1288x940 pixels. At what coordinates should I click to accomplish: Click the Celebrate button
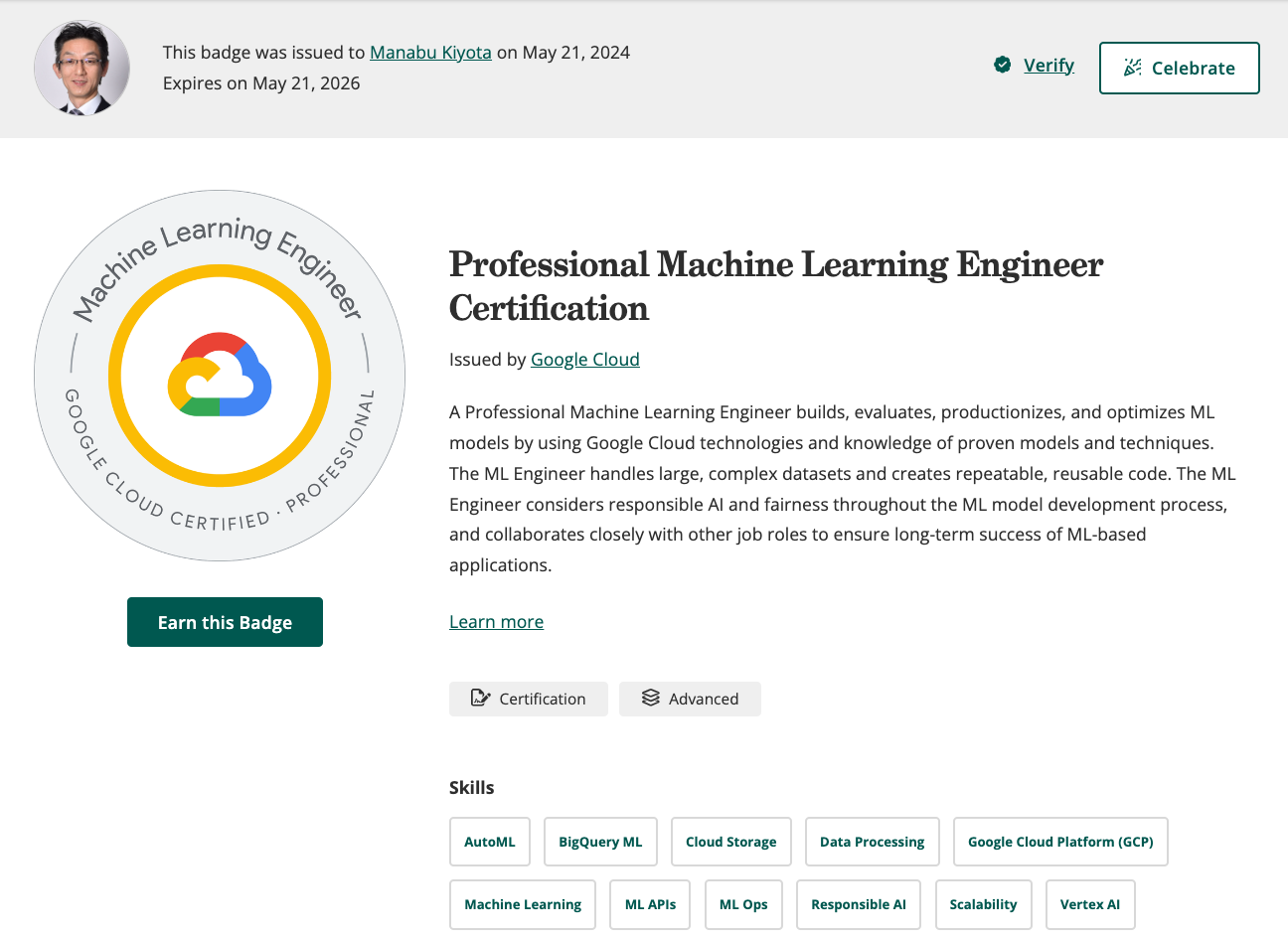[1179, 68]
